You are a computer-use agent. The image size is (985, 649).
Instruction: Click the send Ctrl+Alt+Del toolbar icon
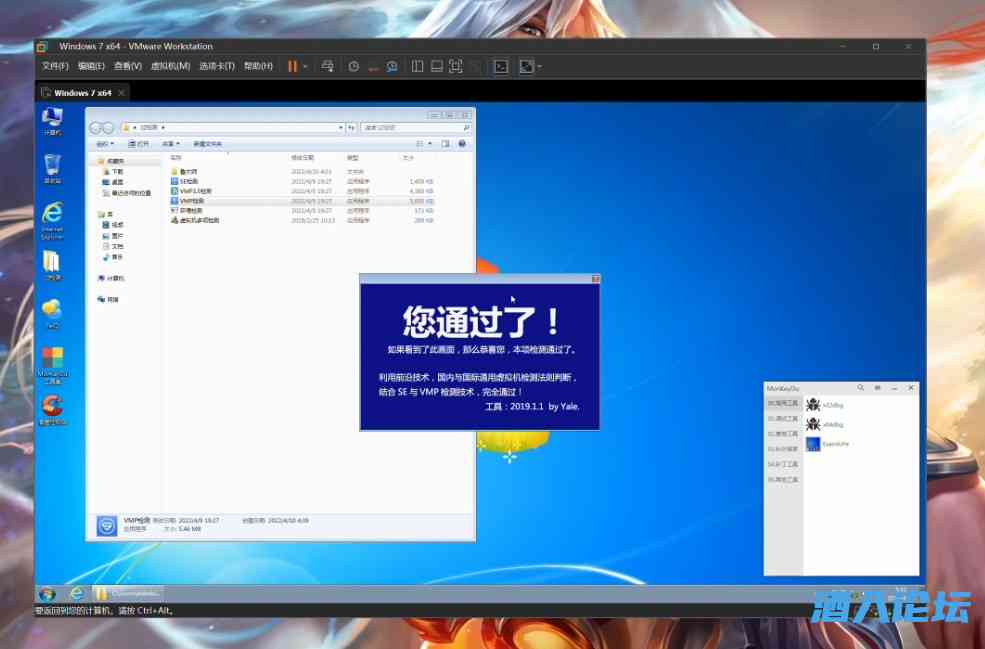(327, 67)
